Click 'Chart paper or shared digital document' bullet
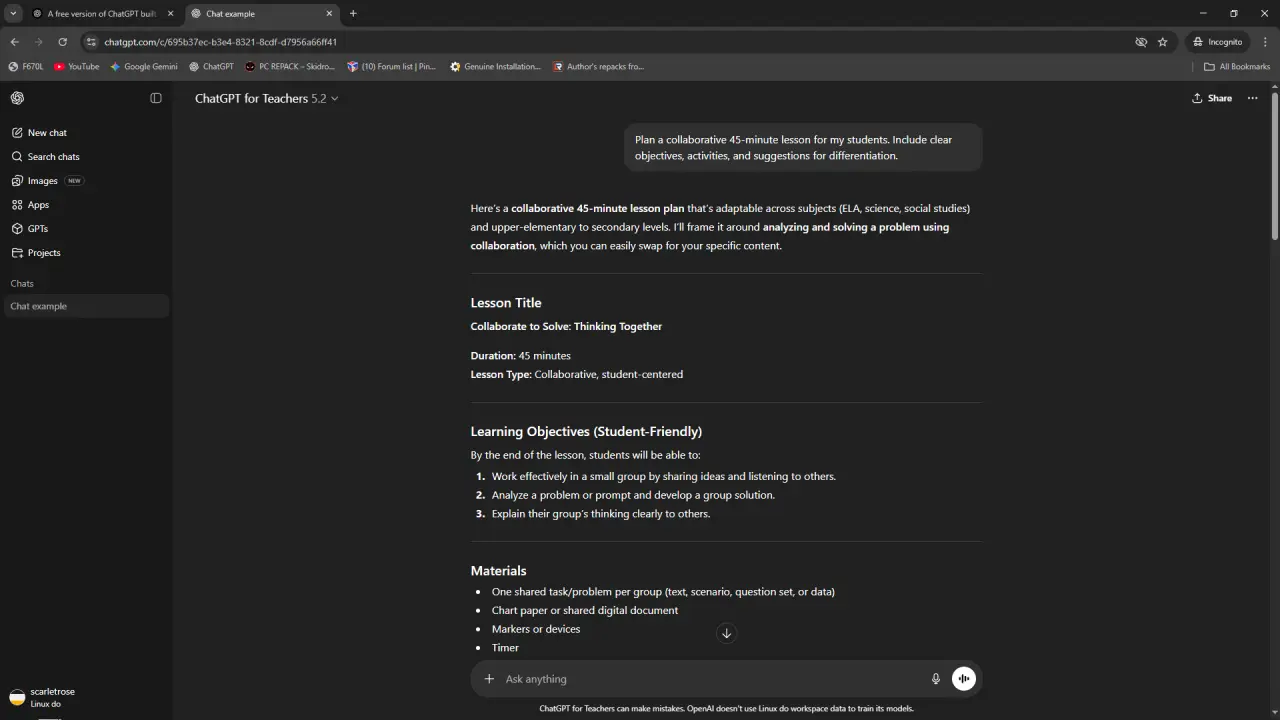The image size is (1280, 720). click(585, 610)
